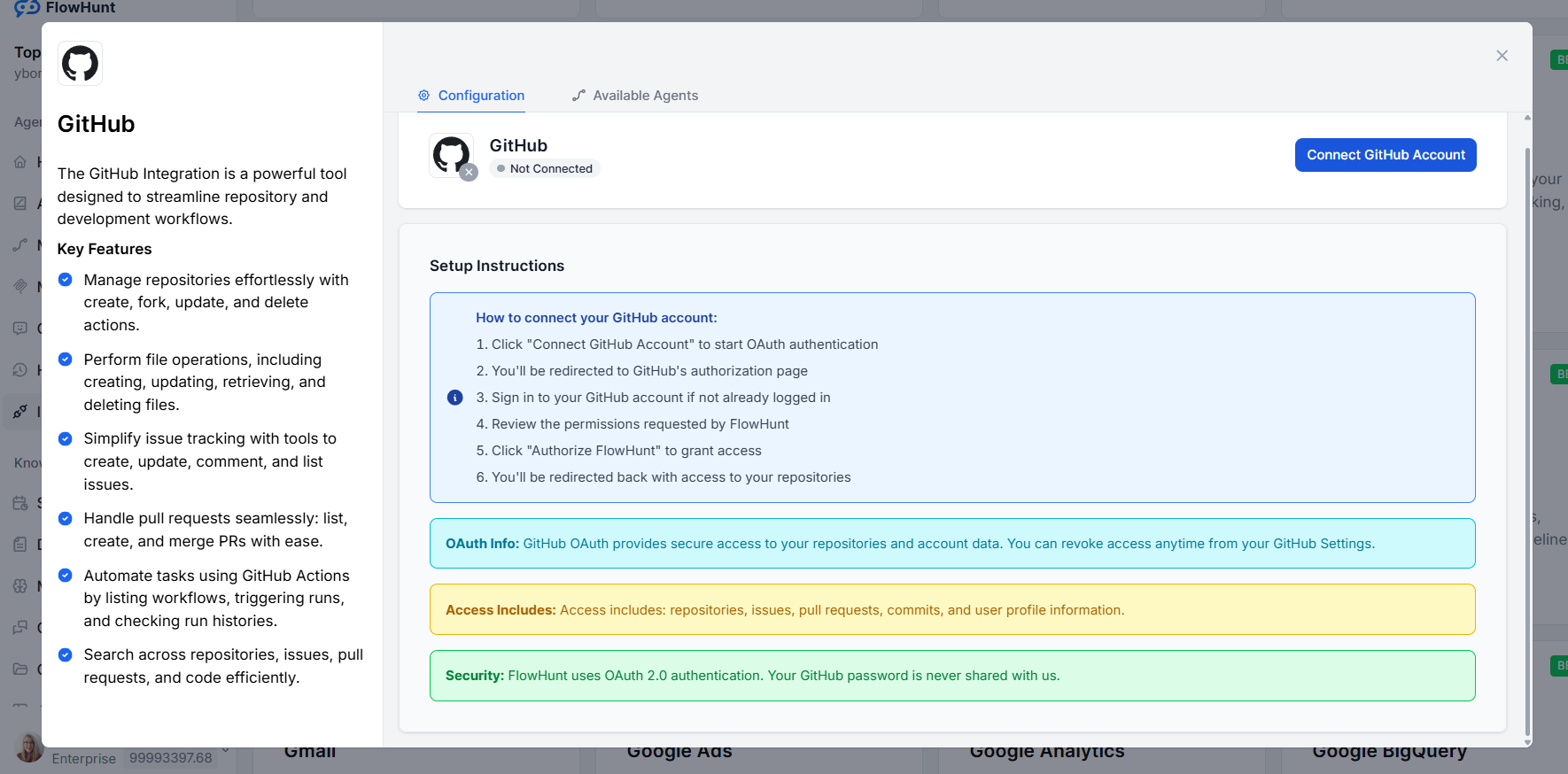Image resolution: width=1568 pixels, height=774 pixels.
Task: Select the plug integrations icon in background sidebar
Action: click(20, 411)
